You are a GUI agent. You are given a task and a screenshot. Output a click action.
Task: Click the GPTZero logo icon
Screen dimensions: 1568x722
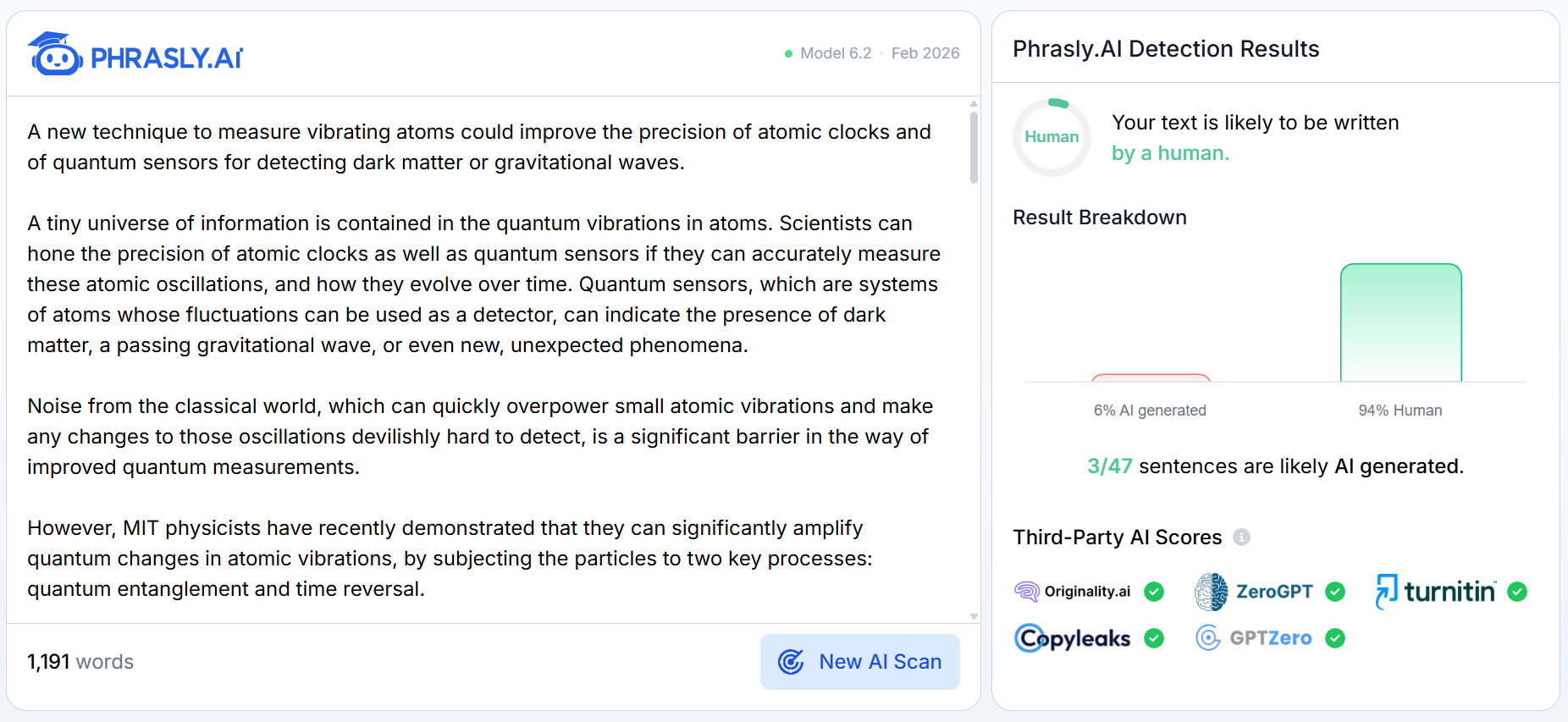(x=1208, y=638)
